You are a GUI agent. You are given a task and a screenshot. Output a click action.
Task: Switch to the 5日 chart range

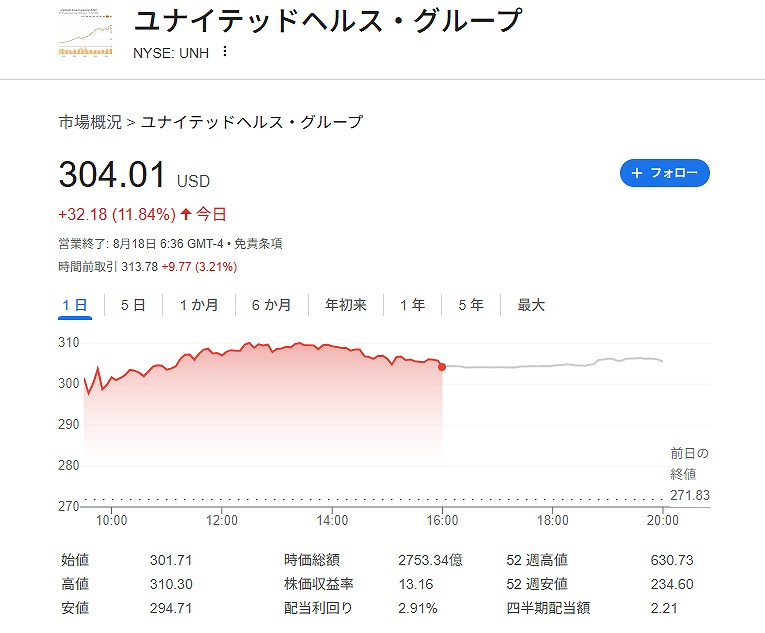(133, 306)
